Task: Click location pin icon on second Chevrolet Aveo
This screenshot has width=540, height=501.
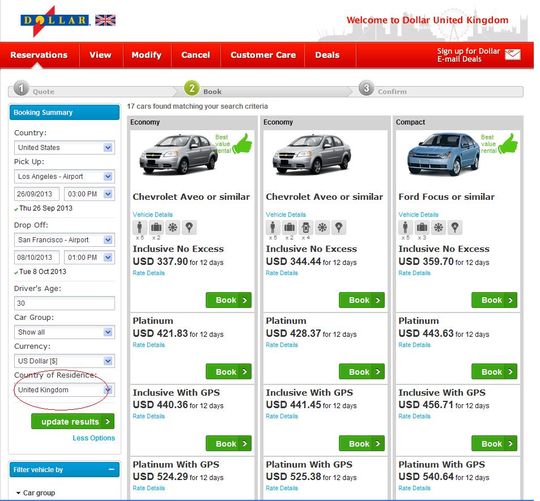Action: (x=339, y=228)
